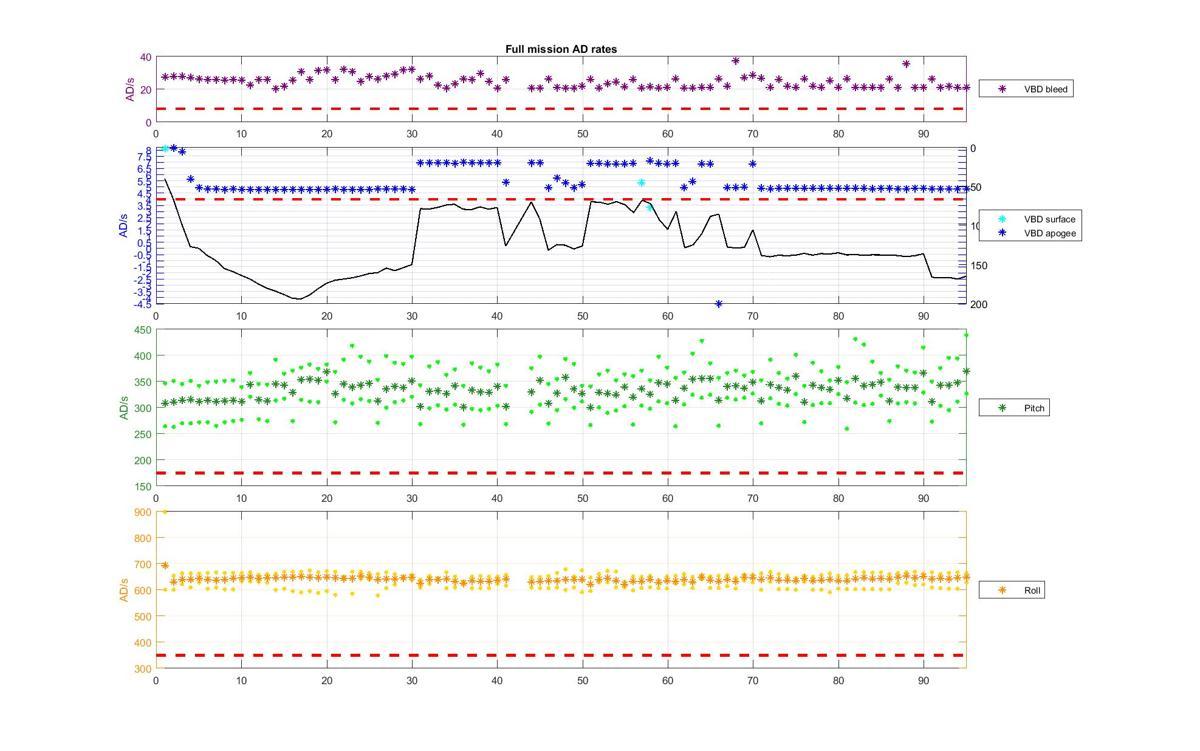Click the "50" tick on the right depth axis
This screenshot has height=751, width=1200.
pyautogui.click(x=975, y=187)
